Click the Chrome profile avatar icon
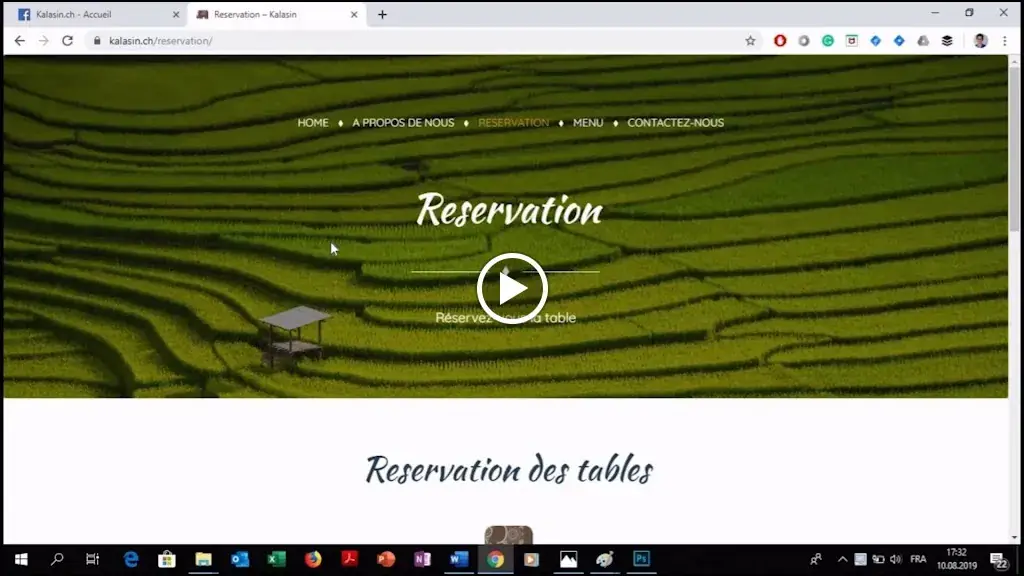 click(981, 41)
